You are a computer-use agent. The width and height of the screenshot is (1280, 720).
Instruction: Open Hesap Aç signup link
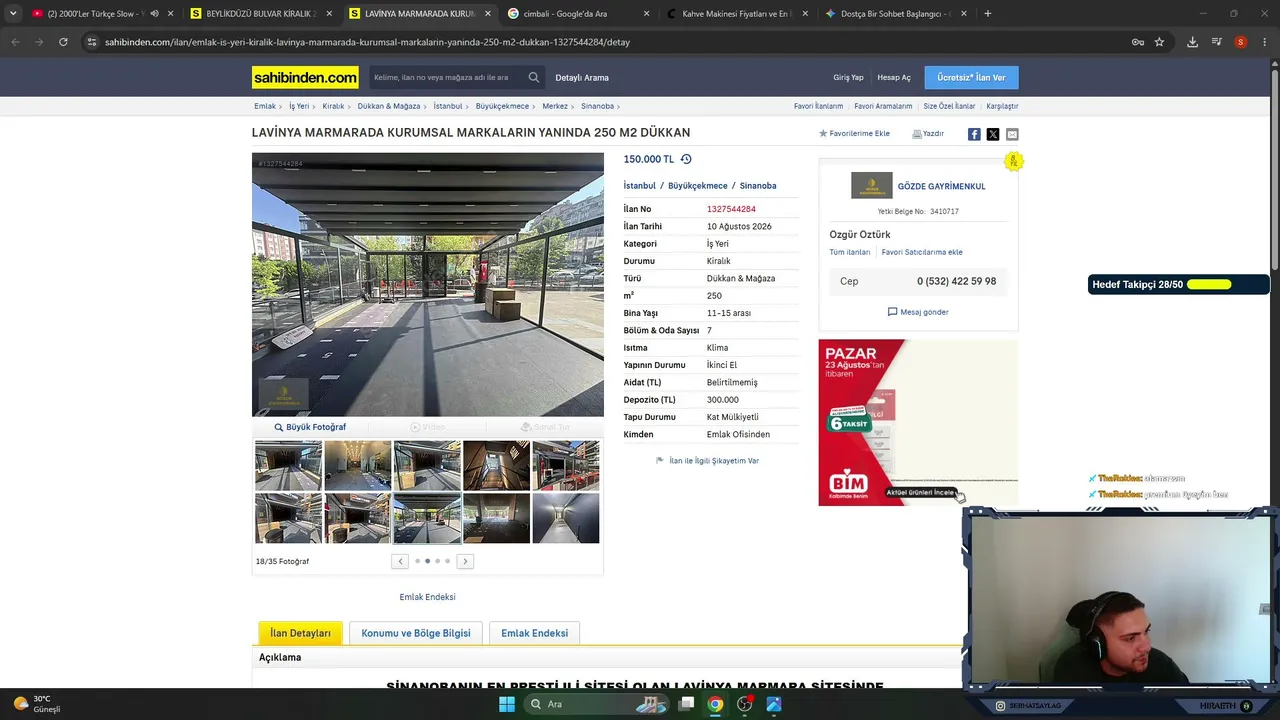[894, 78]
